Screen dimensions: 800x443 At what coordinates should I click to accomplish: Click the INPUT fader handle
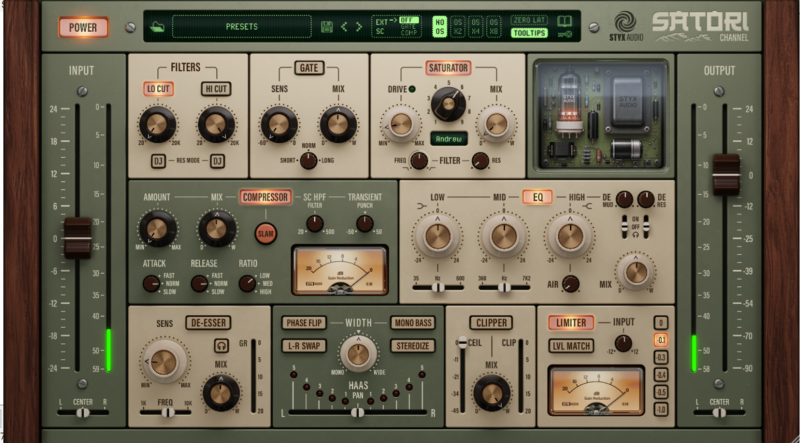[78, 238]
